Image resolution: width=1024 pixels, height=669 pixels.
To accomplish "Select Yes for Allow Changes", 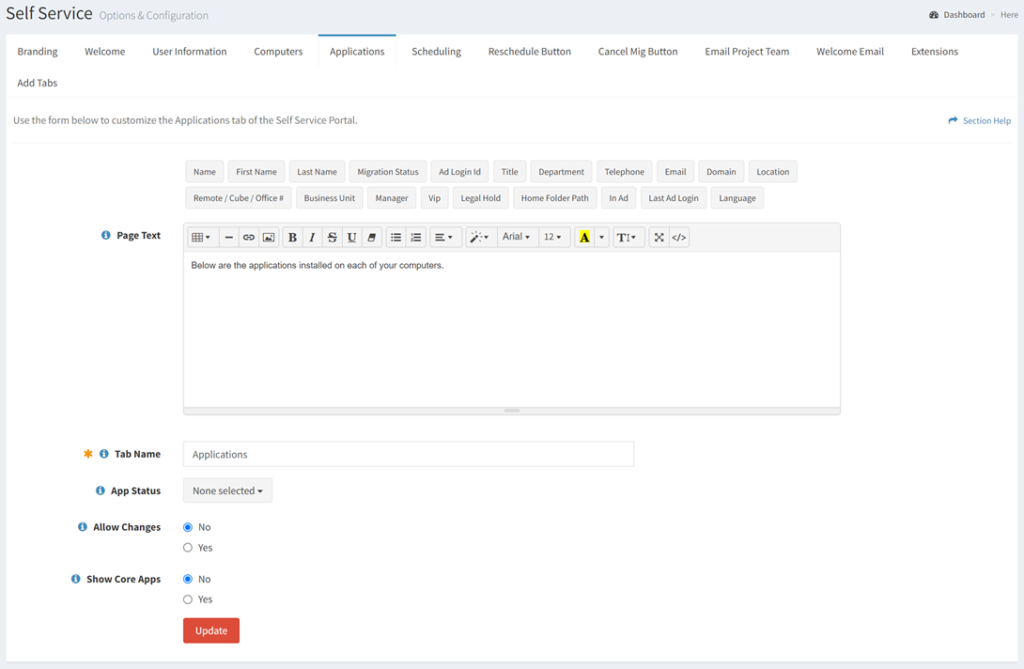I will (x=187, y=547).
